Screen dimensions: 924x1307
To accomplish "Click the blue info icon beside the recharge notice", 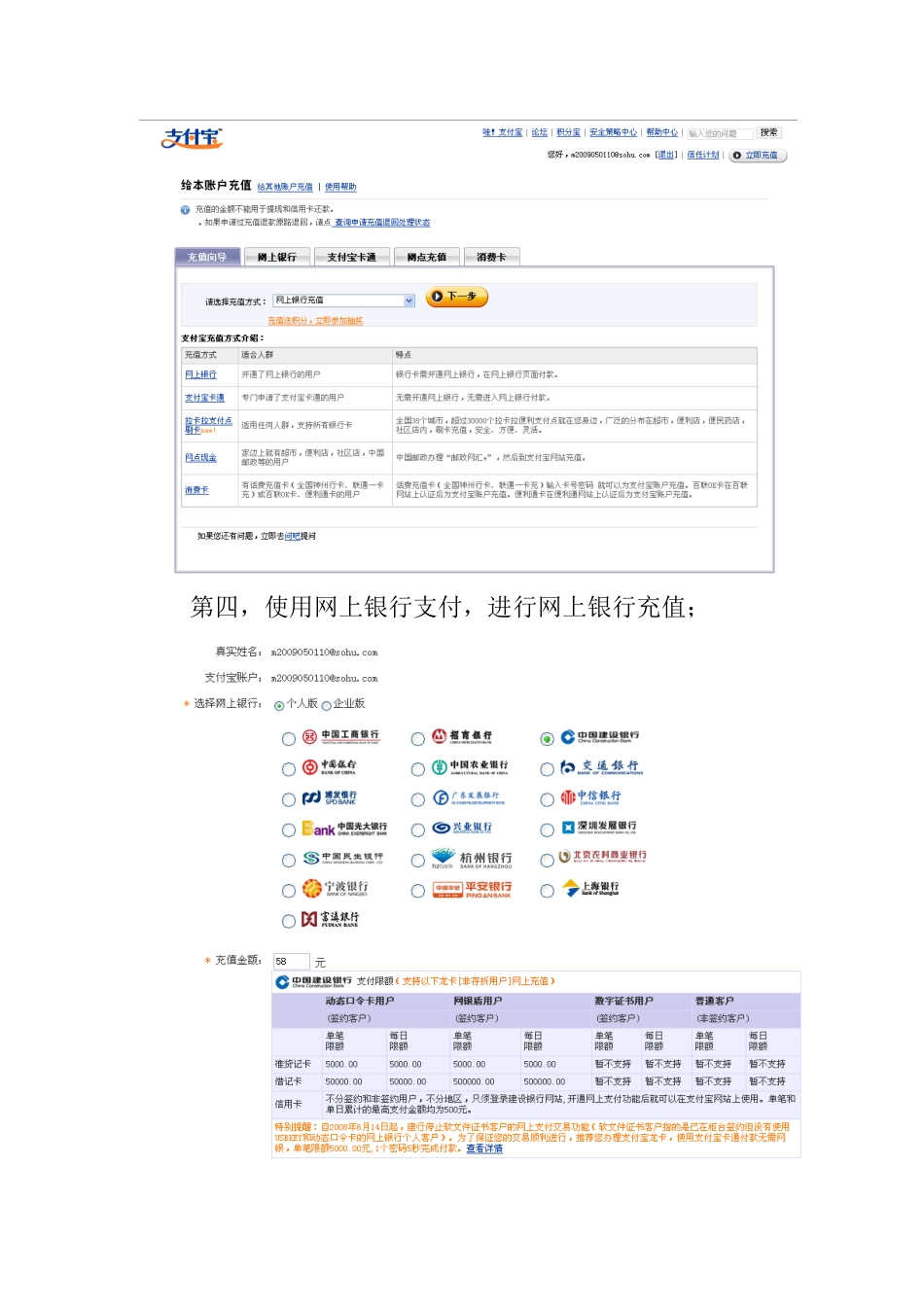I will click(185, 209).
